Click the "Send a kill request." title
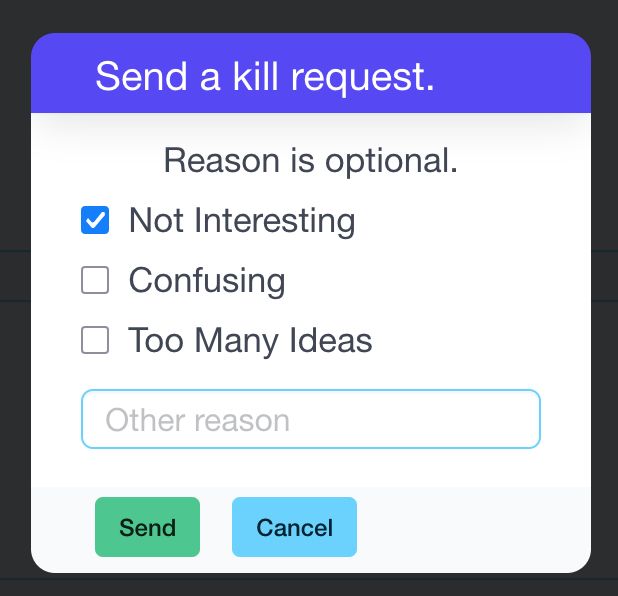 click(265, 77)
